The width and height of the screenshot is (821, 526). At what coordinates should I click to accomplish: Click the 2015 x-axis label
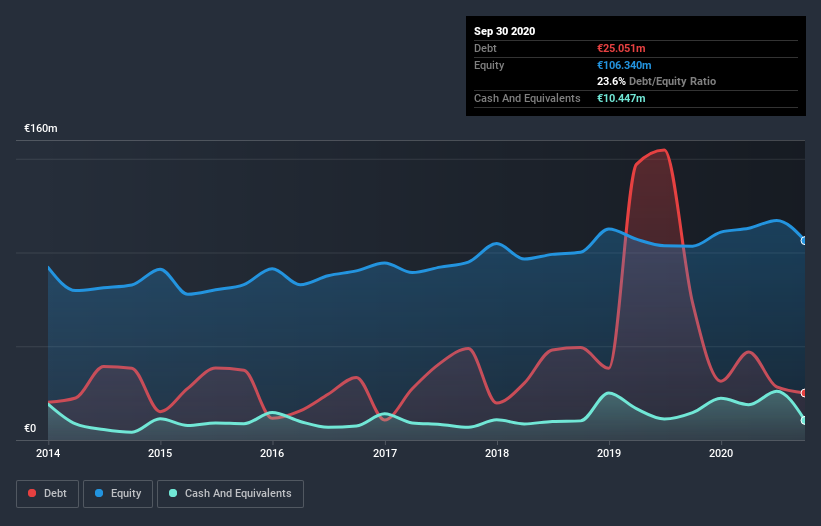coord(160,453)
